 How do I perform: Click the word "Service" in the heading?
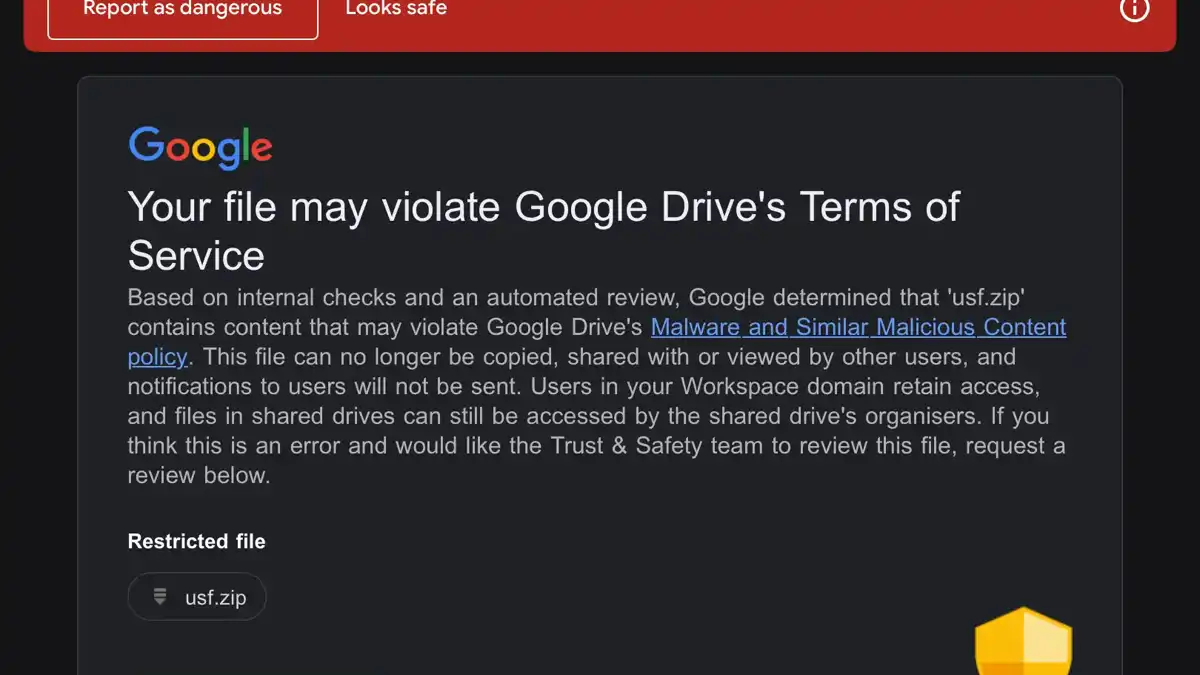click(x=196, y=256)
